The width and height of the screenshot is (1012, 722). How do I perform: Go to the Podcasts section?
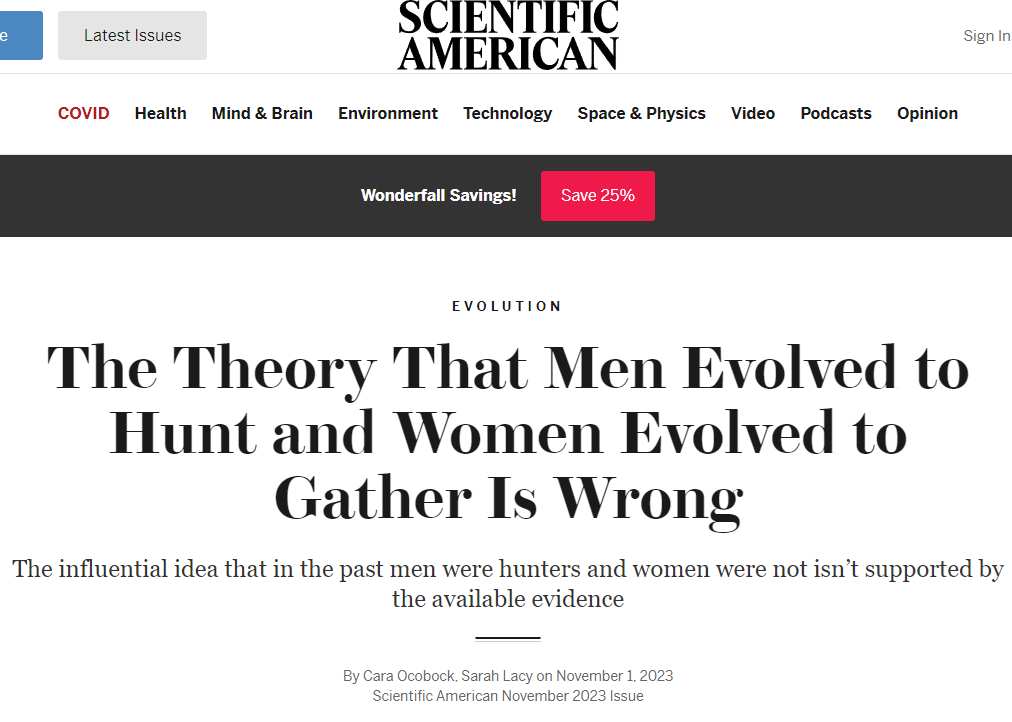[836, 114]
